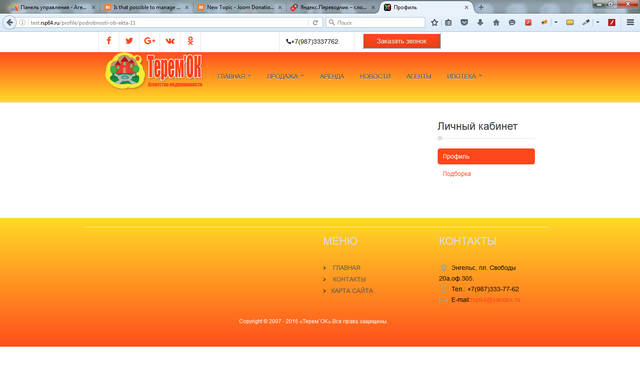Open the Google Plus social icon
The height and width of the screenshot is (382, 640).
149,41
